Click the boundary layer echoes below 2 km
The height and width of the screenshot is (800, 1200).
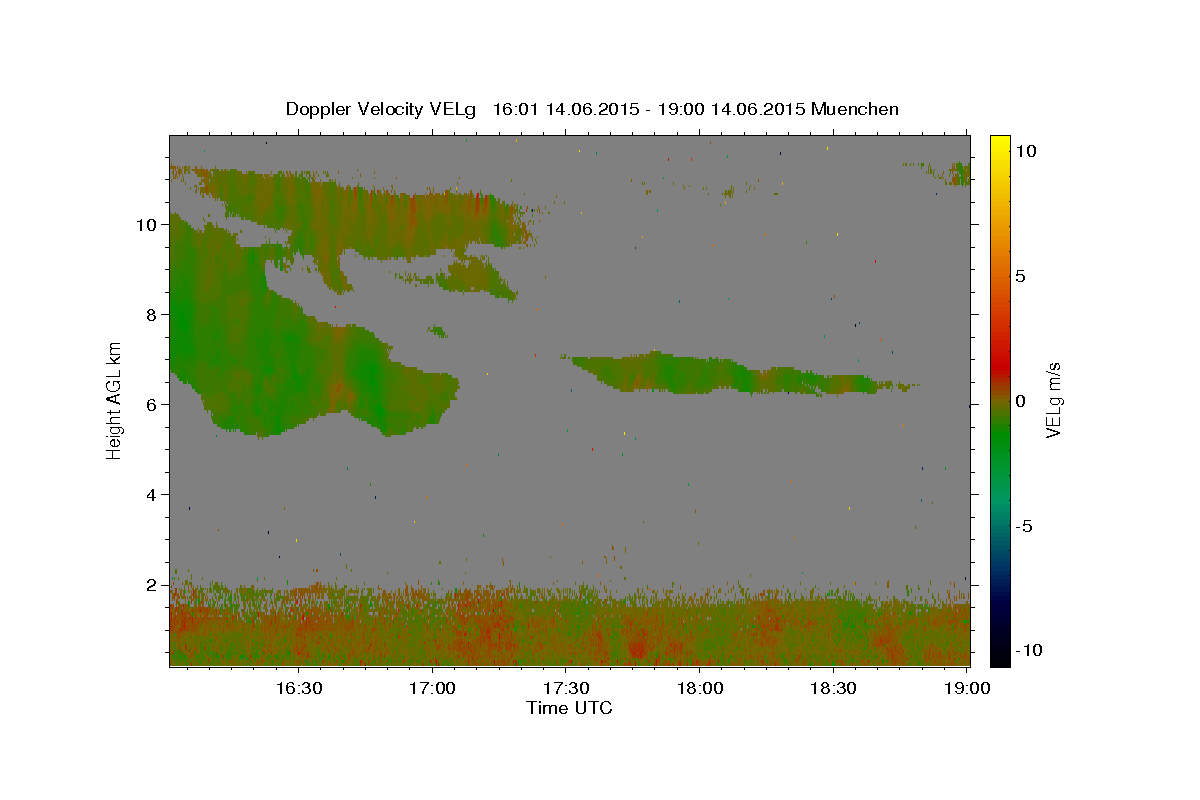pyautogui.click(x=570, y=625)
